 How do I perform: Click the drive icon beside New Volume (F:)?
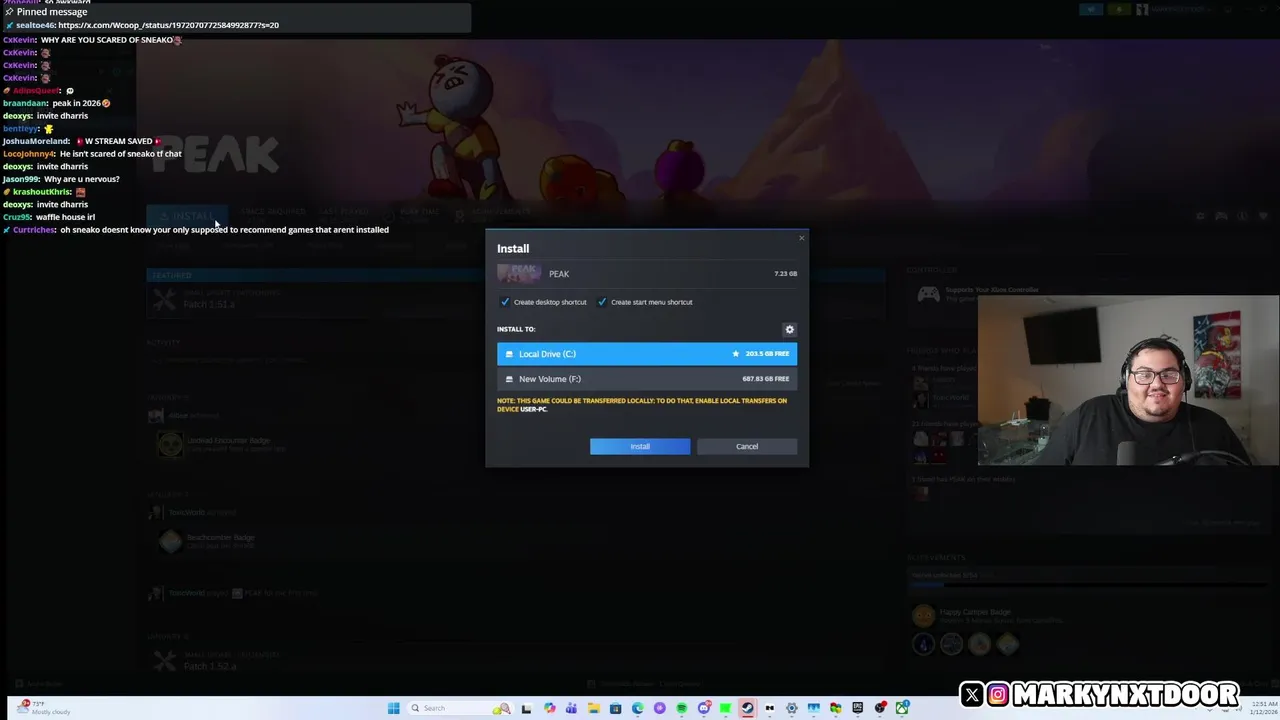pyautogui.click(x=509, y=379)
